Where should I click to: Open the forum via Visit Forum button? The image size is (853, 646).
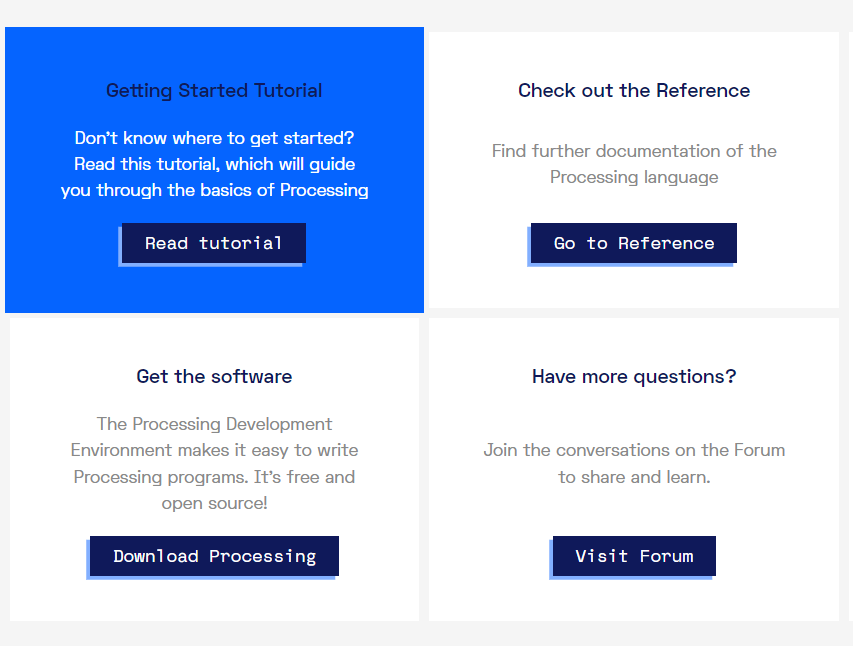(634, 556)
